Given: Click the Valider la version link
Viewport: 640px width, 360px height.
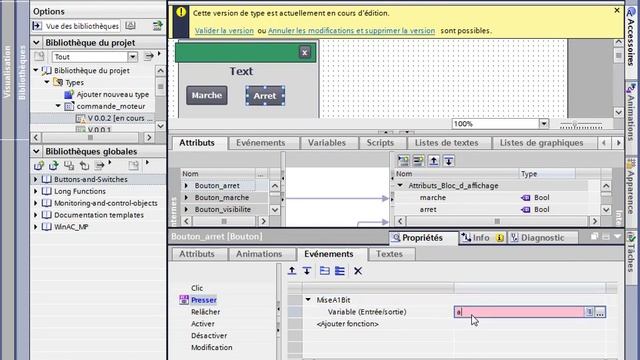Looking at the screenshot, I should (224, 31).
